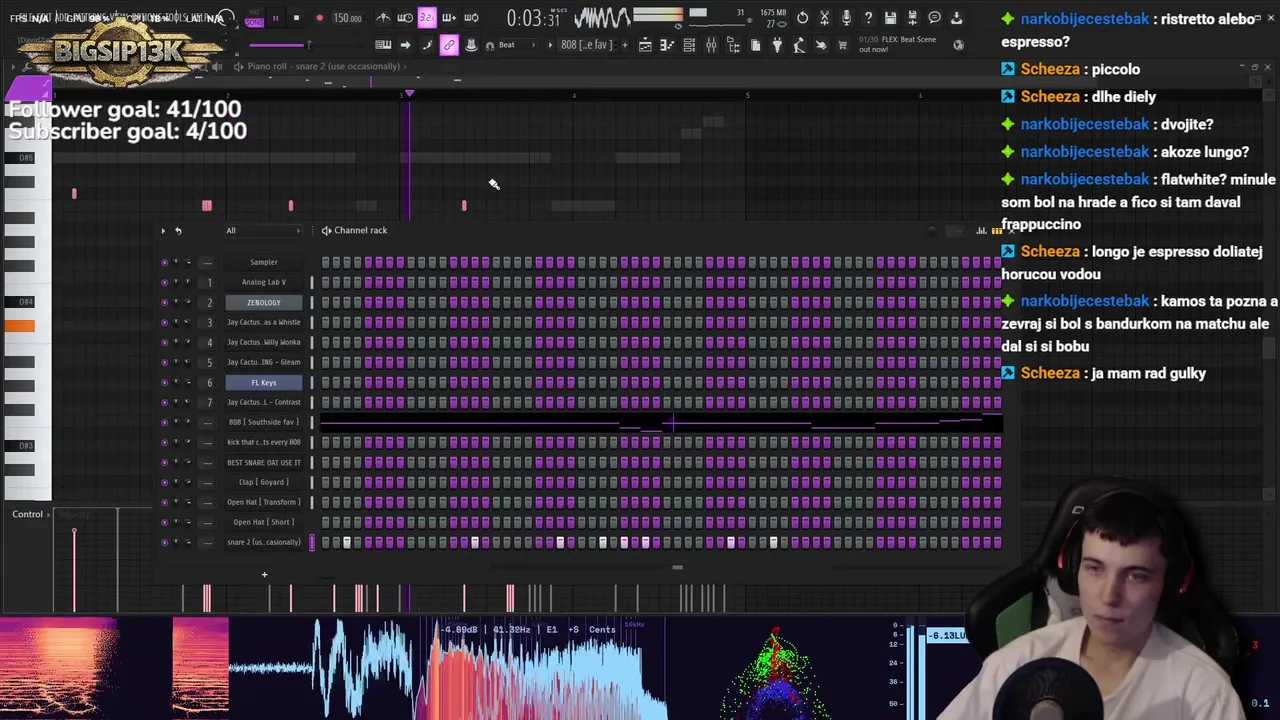Add a new pattern with the plus button
The width and height of the screenshot is (1280, 720).
click(x=625, y=45)
